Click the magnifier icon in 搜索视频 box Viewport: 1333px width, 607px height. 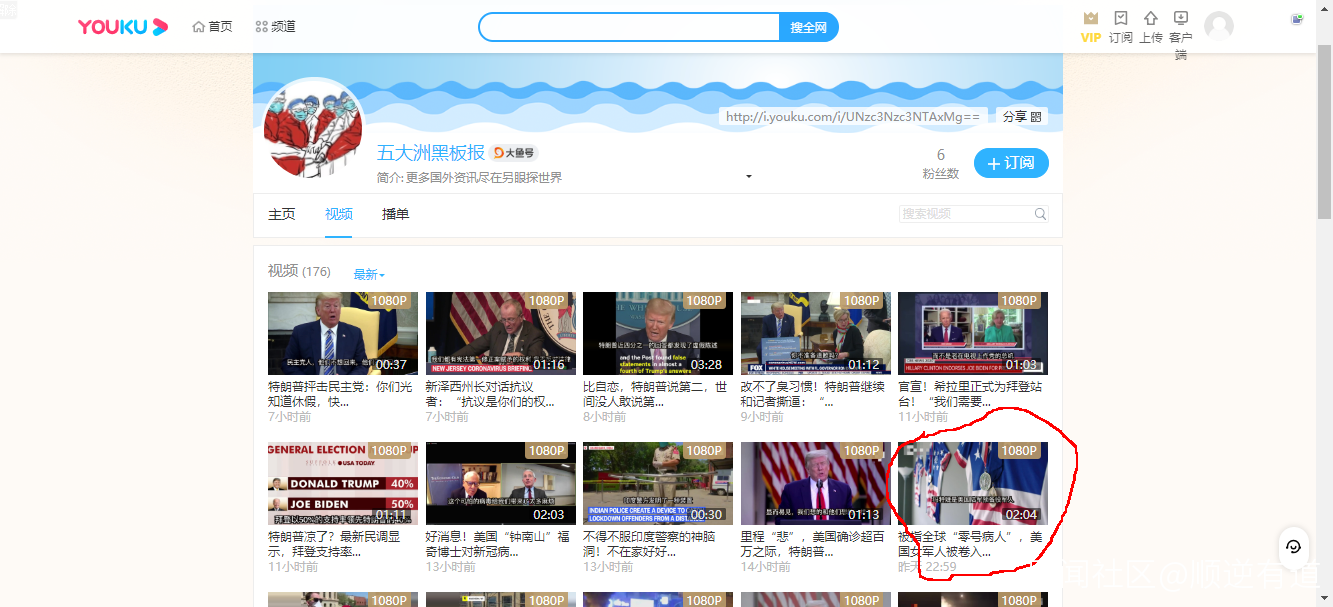click(1040, 214)
